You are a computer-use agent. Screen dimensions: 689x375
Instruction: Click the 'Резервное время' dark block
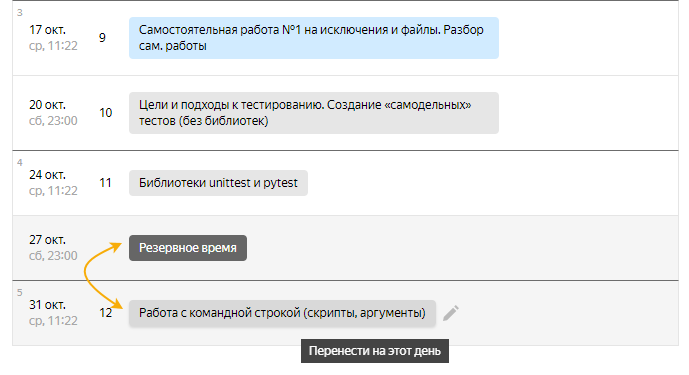coord(188,248)
